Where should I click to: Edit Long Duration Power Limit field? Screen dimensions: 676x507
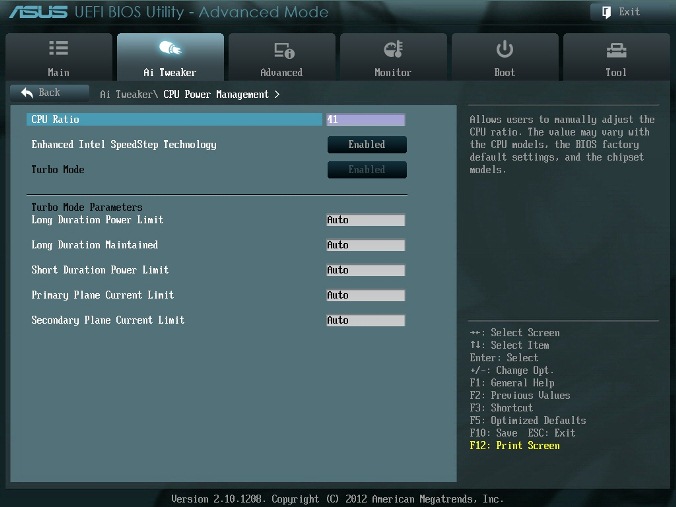tap(366, 220)
